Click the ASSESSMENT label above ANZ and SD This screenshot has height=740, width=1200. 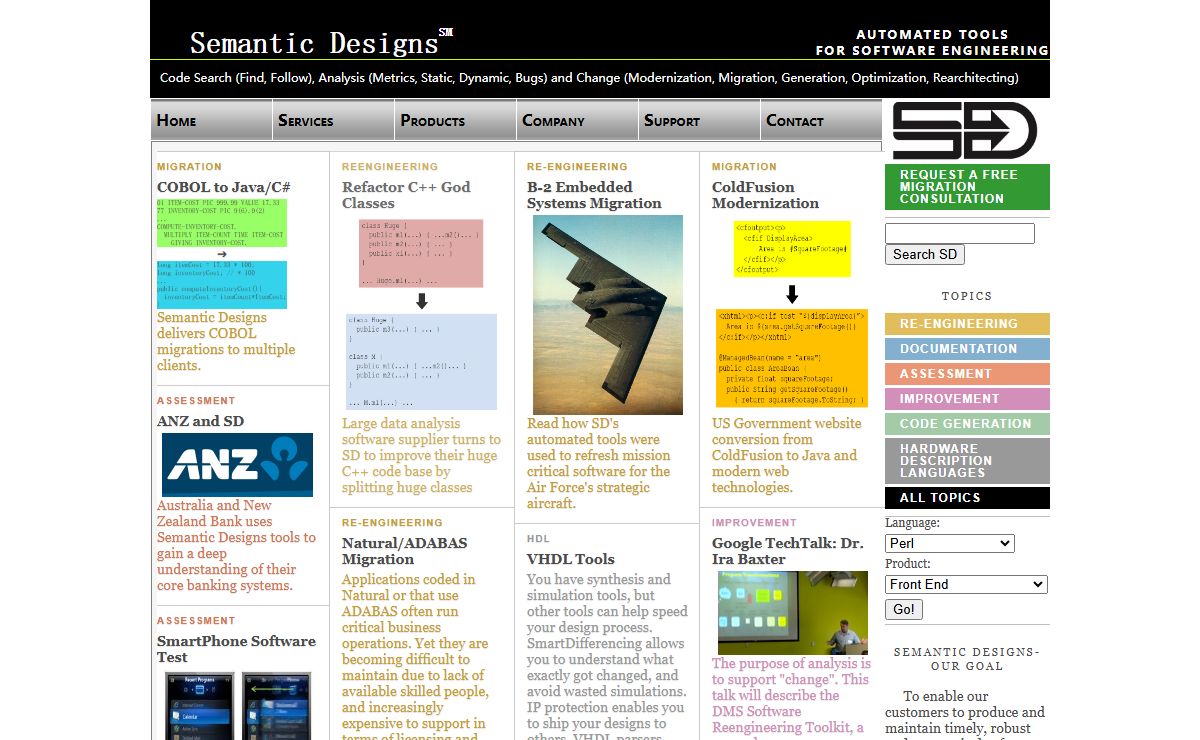pyautogui.click(x=196, y=401)
